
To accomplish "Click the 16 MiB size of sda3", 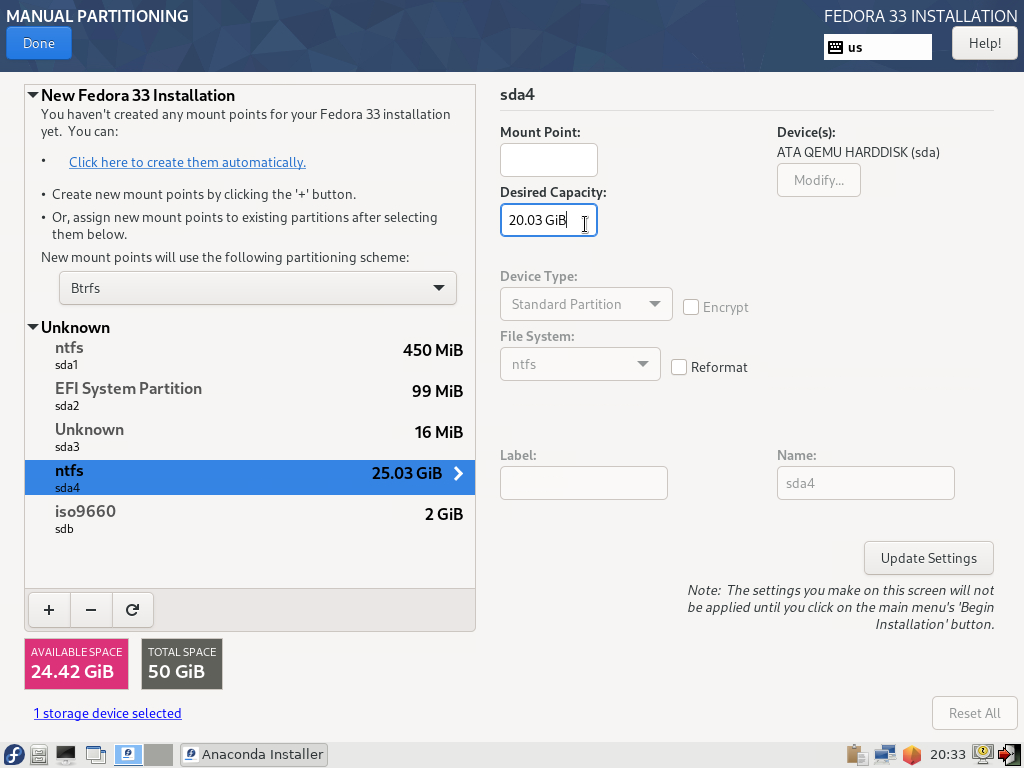I will [439, 433].
